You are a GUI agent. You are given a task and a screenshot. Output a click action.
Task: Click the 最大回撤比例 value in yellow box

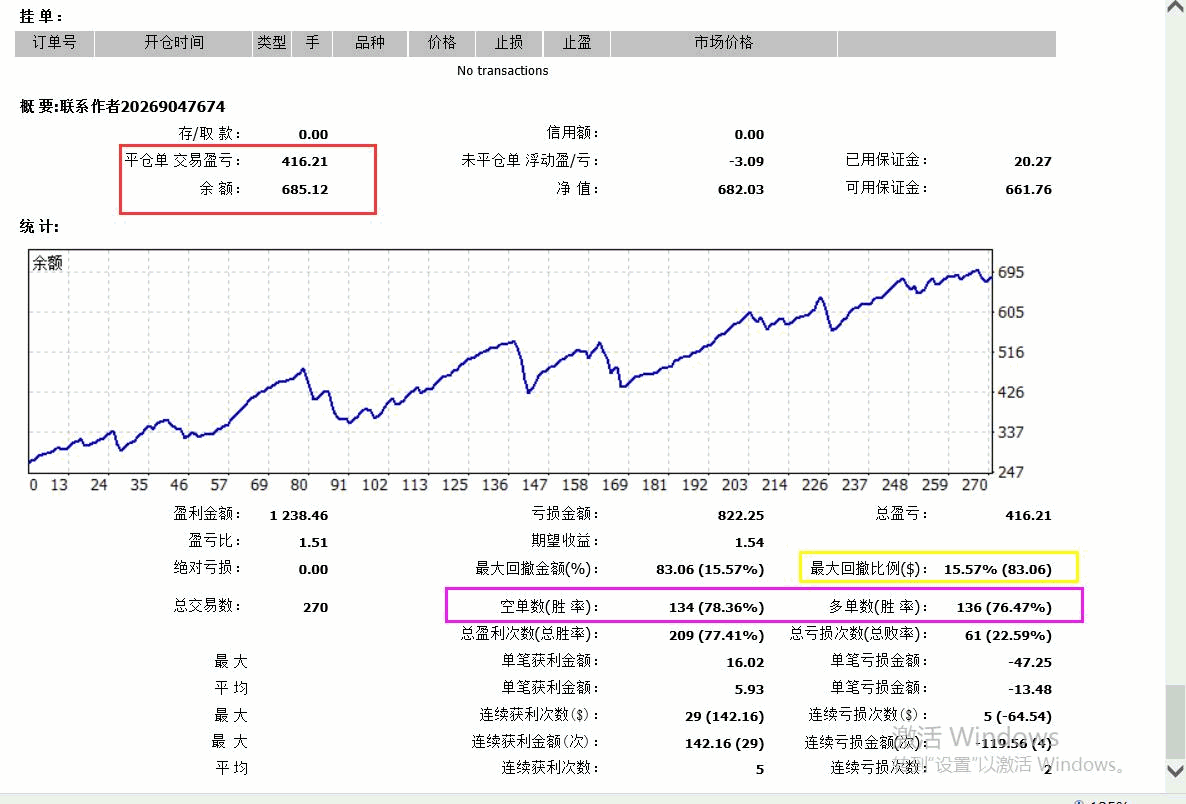[x=997, y=569]
